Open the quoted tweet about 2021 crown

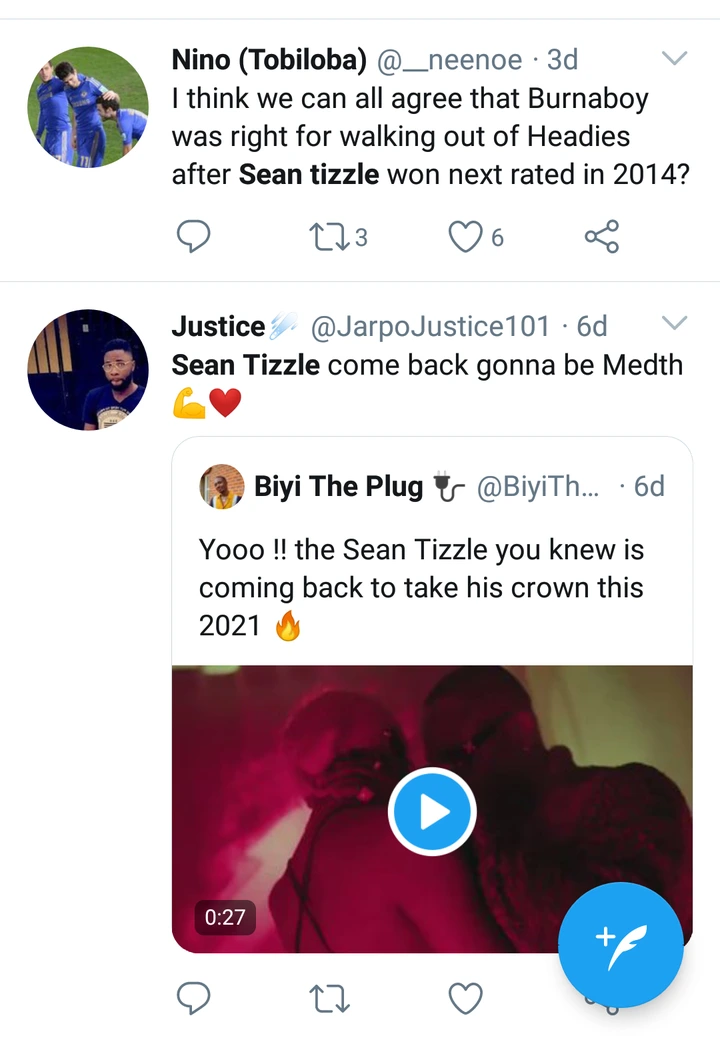coord(430,588)
